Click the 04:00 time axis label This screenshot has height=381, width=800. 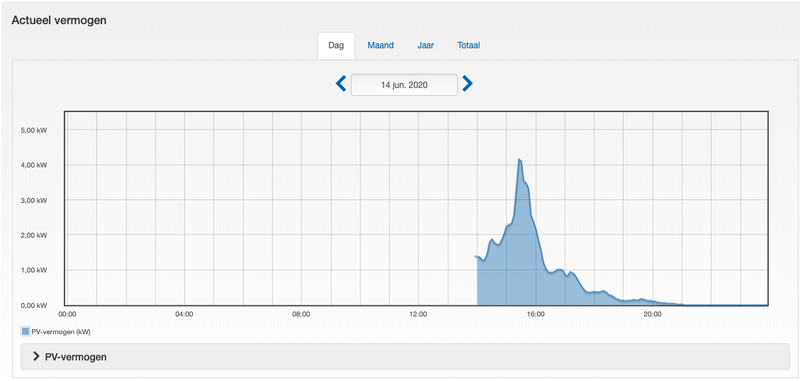[184, 314]
